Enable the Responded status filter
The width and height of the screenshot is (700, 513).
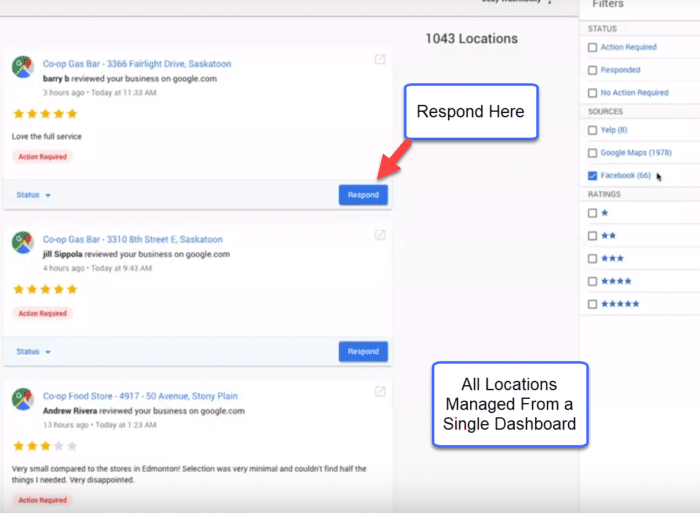click(592, 70)
